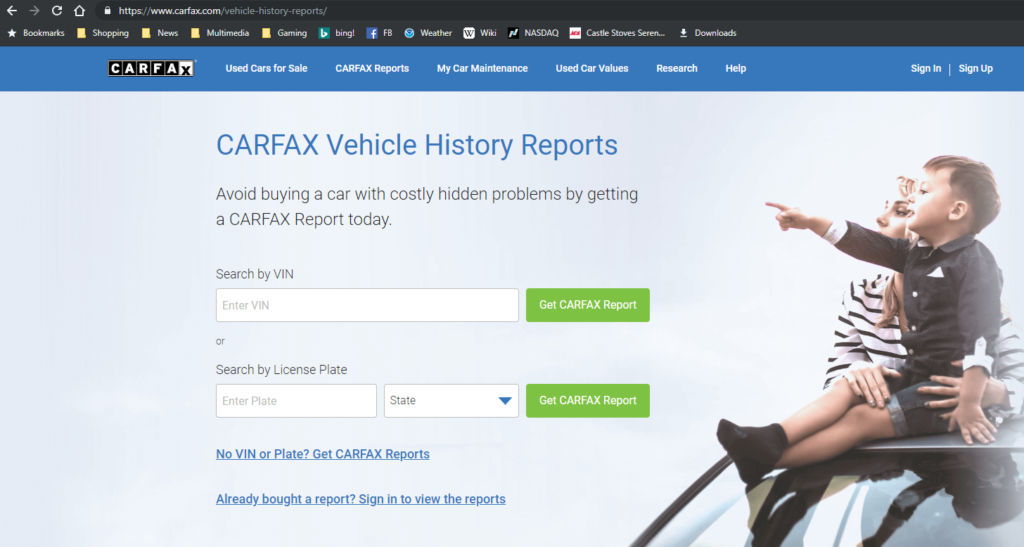The width and height of the screenshot is (1024, 547).
Task: Focus the Enter VIN input field
Action: 367,305
